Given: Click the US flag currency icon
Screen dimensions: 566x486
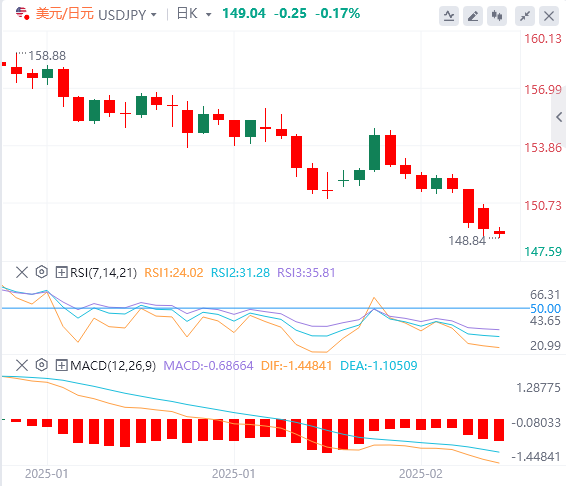Looking at the screenshot, I should pyautogui.click(x=22, y=13).
